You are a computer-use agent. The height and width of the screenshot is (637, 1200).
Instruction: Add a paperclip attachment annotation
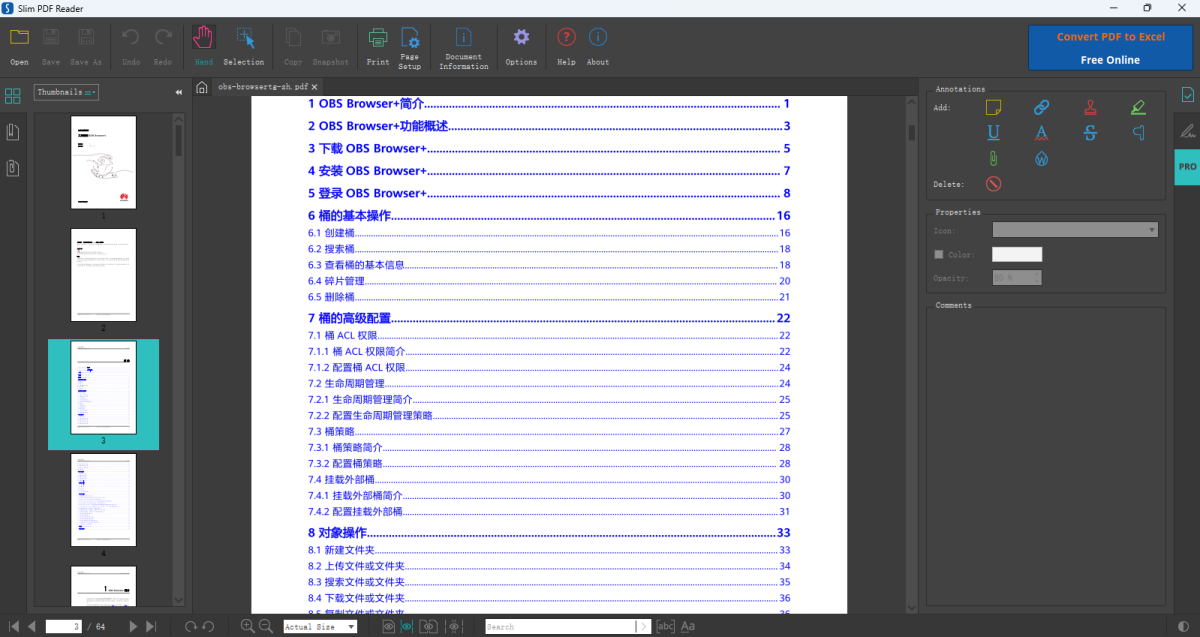click(x=993, y=159)
